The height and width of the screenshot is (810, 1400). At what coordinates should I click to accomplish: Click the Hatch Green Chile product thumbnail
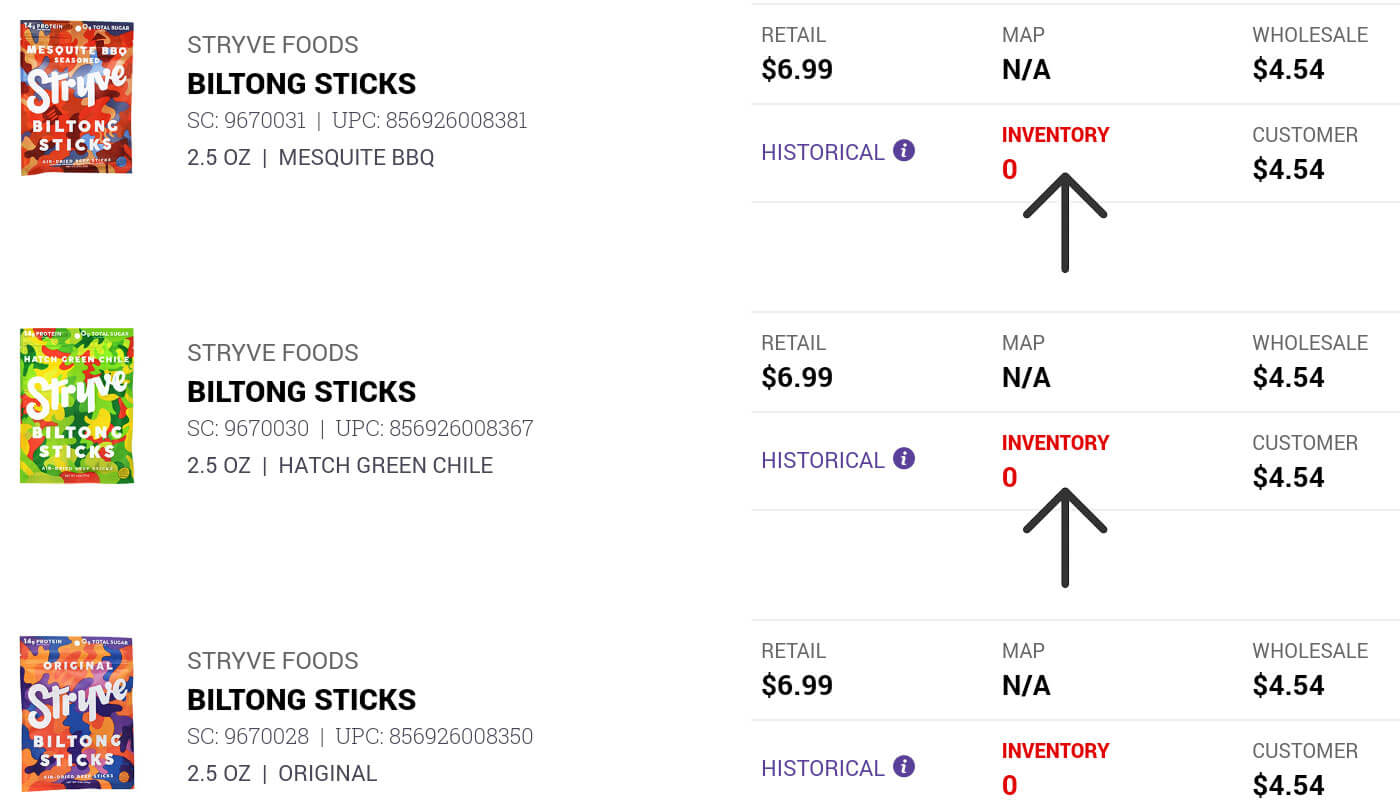76,404
